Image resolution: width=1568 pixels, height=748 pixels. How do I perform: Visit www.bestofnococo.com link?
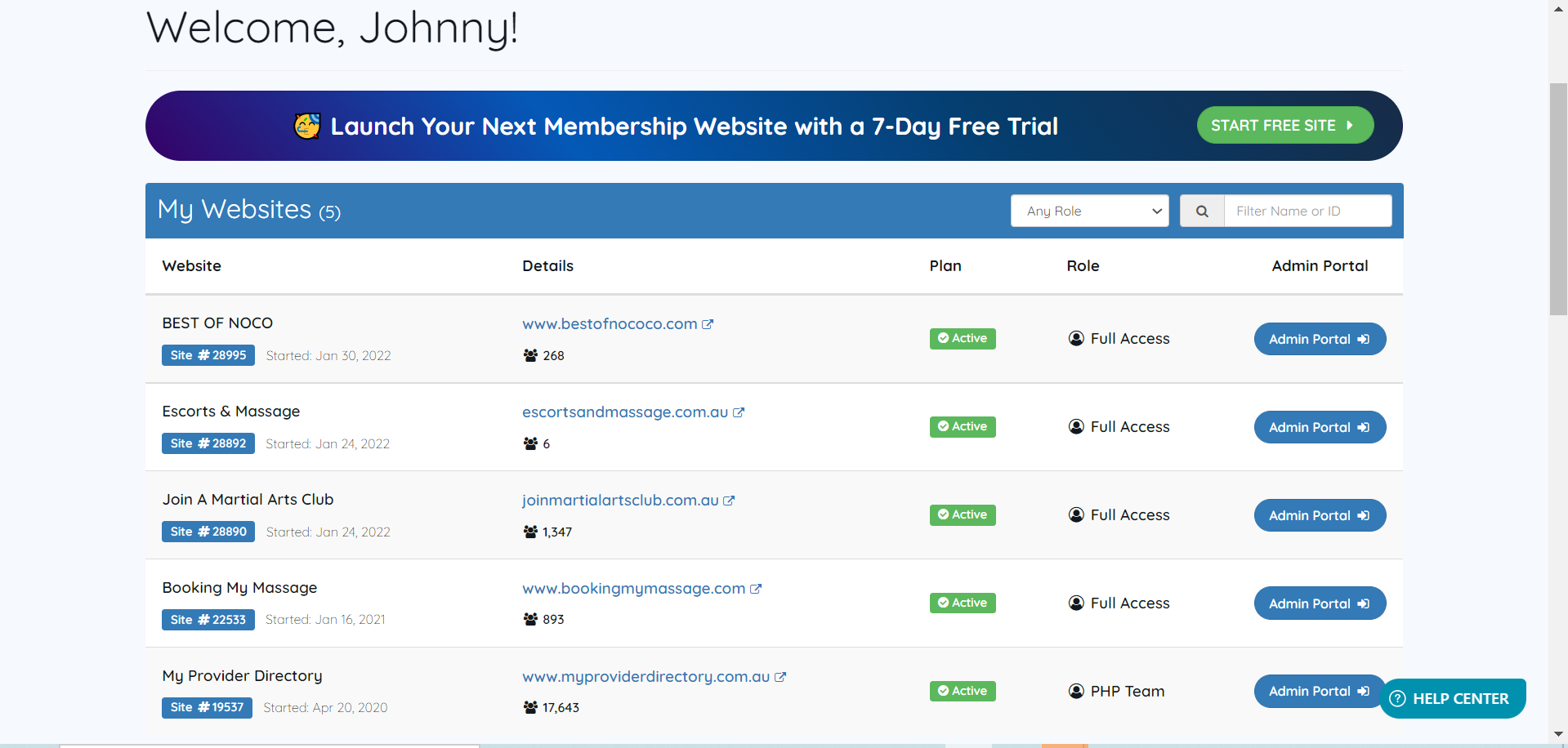[x=610, y=324]
